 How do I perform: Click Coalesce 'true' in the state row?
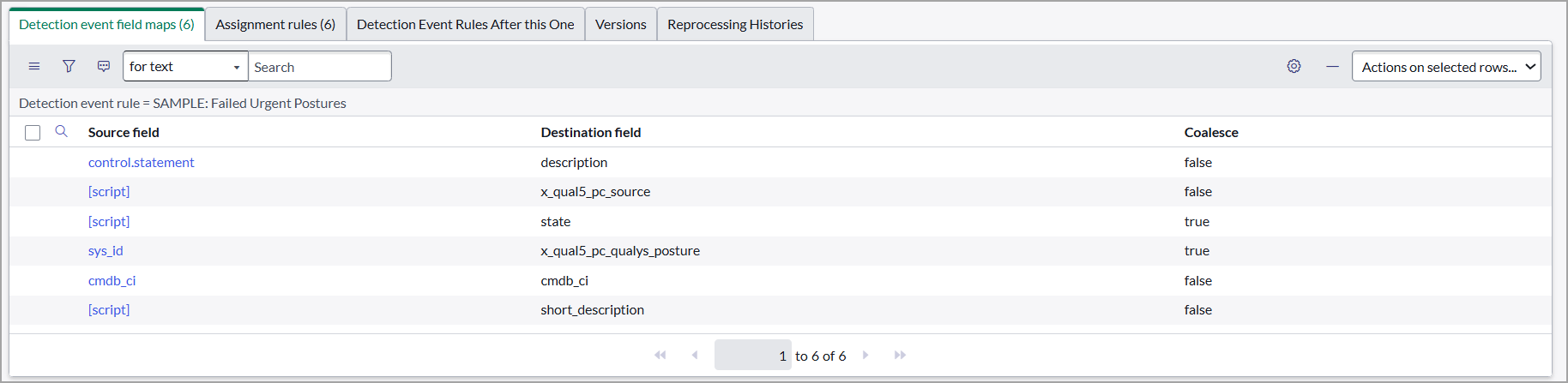pos(1197,221)
